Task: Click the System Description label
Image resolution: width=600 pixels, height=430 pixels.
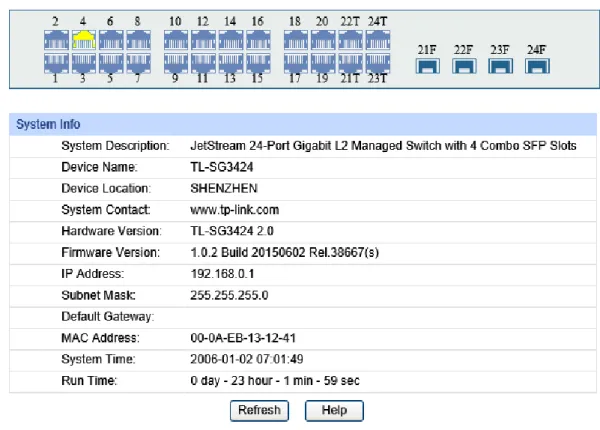Action: coord(115,146)
